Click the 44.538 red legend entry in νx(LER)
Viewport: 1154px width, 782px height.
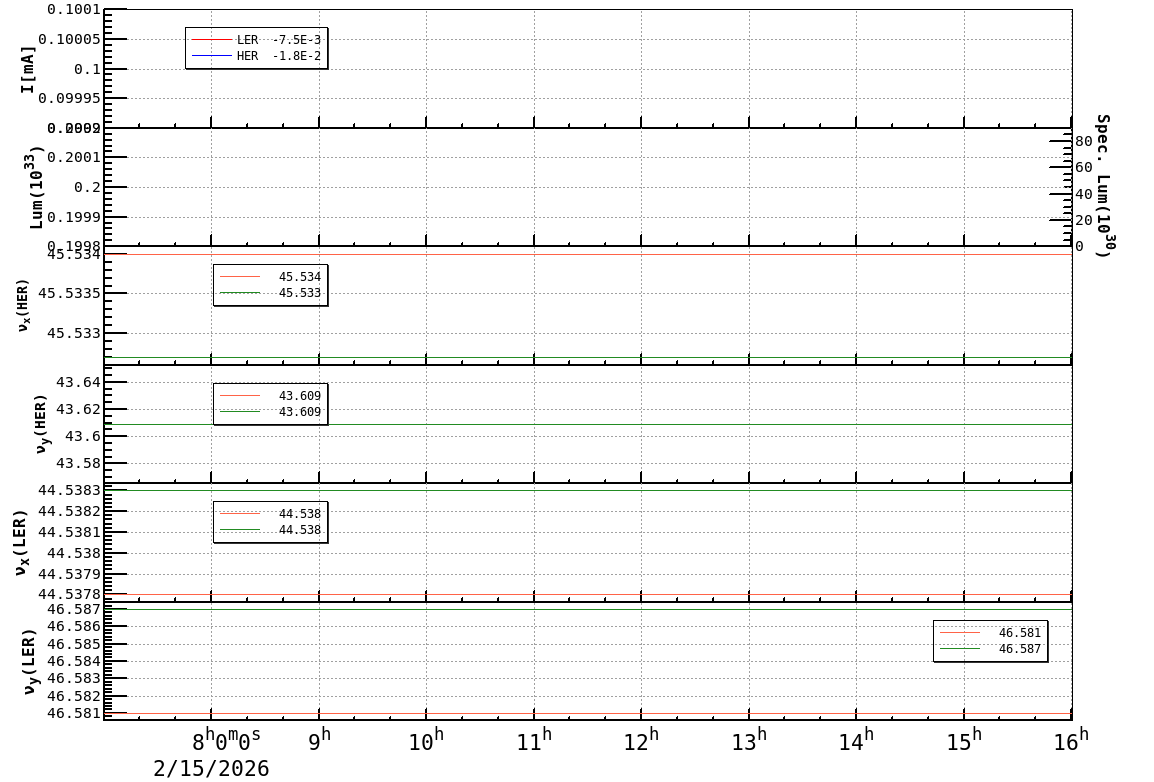pyautogui.click(x=270, y=513)
